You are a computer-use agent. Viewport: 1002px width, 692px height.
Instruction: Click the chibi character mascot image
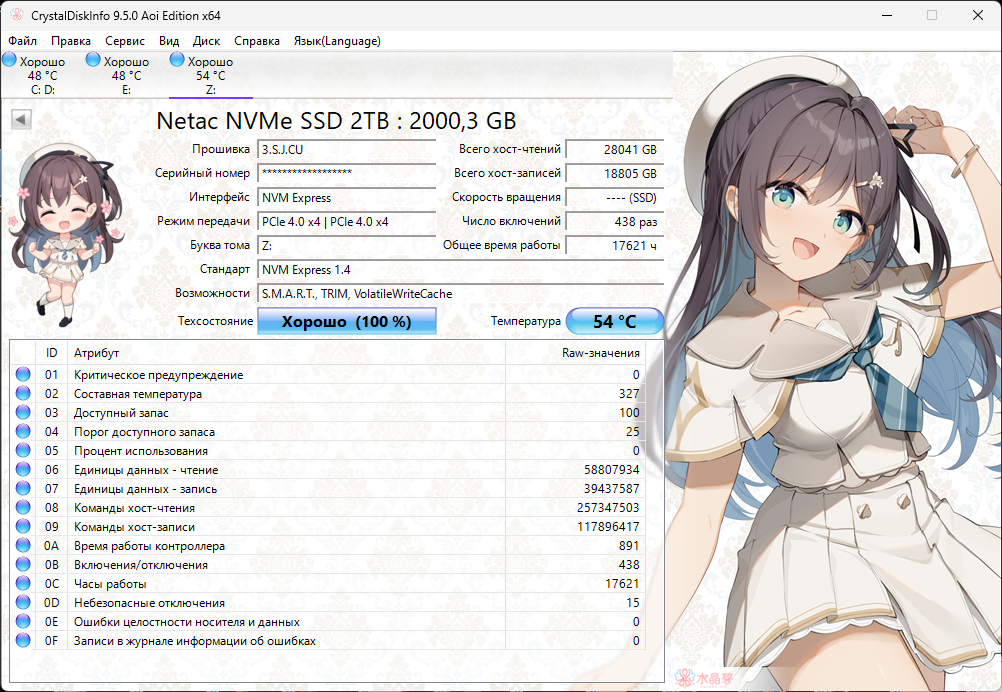tap(61, 234)
